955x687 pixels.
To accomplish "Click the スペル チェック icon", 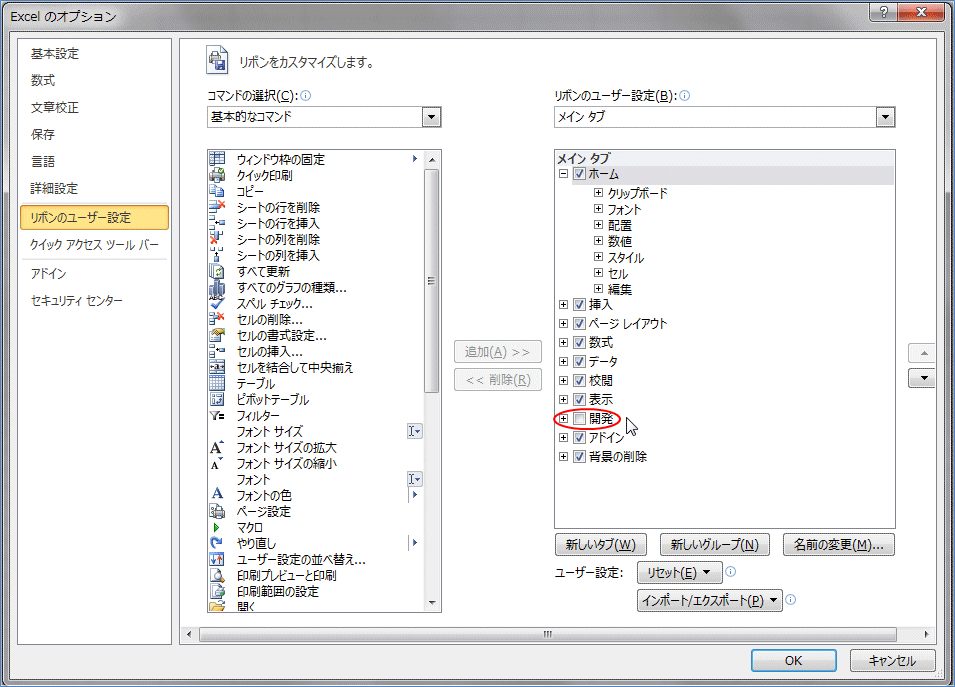I will 217,303.
